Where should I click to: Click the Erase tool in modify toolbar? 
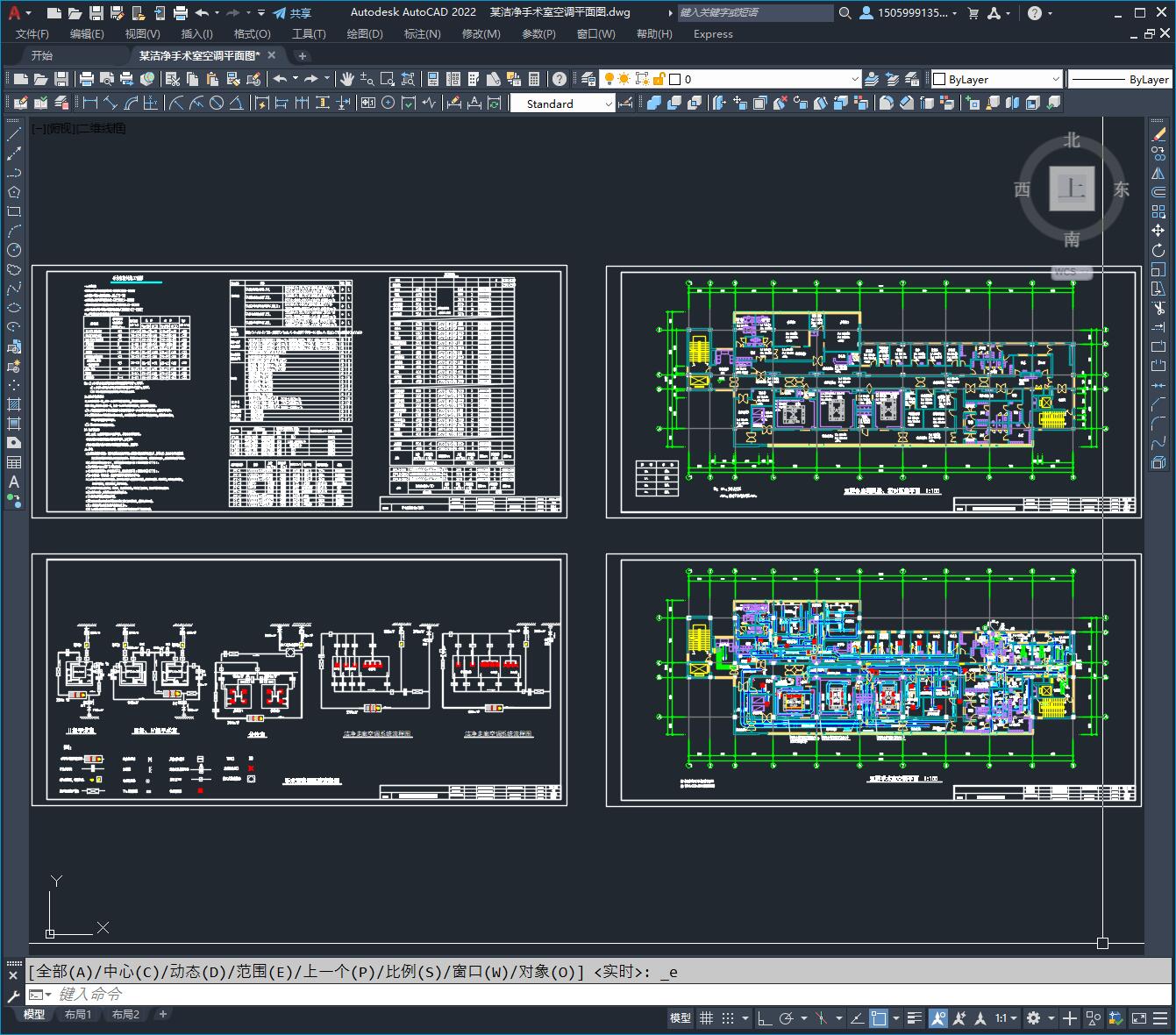click(1158, 134)
